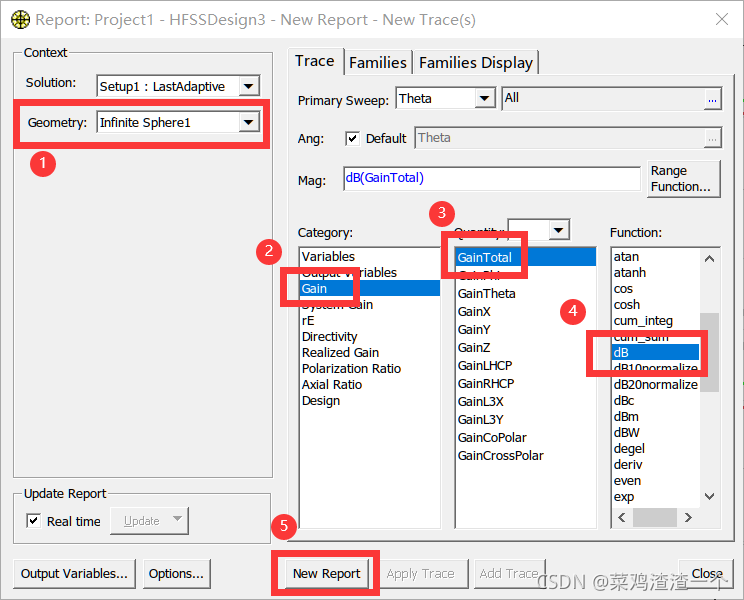Open the Primary Sweep Theta dropdown
This screenshot has height=600, width=744.
click(x=484, y=98)
